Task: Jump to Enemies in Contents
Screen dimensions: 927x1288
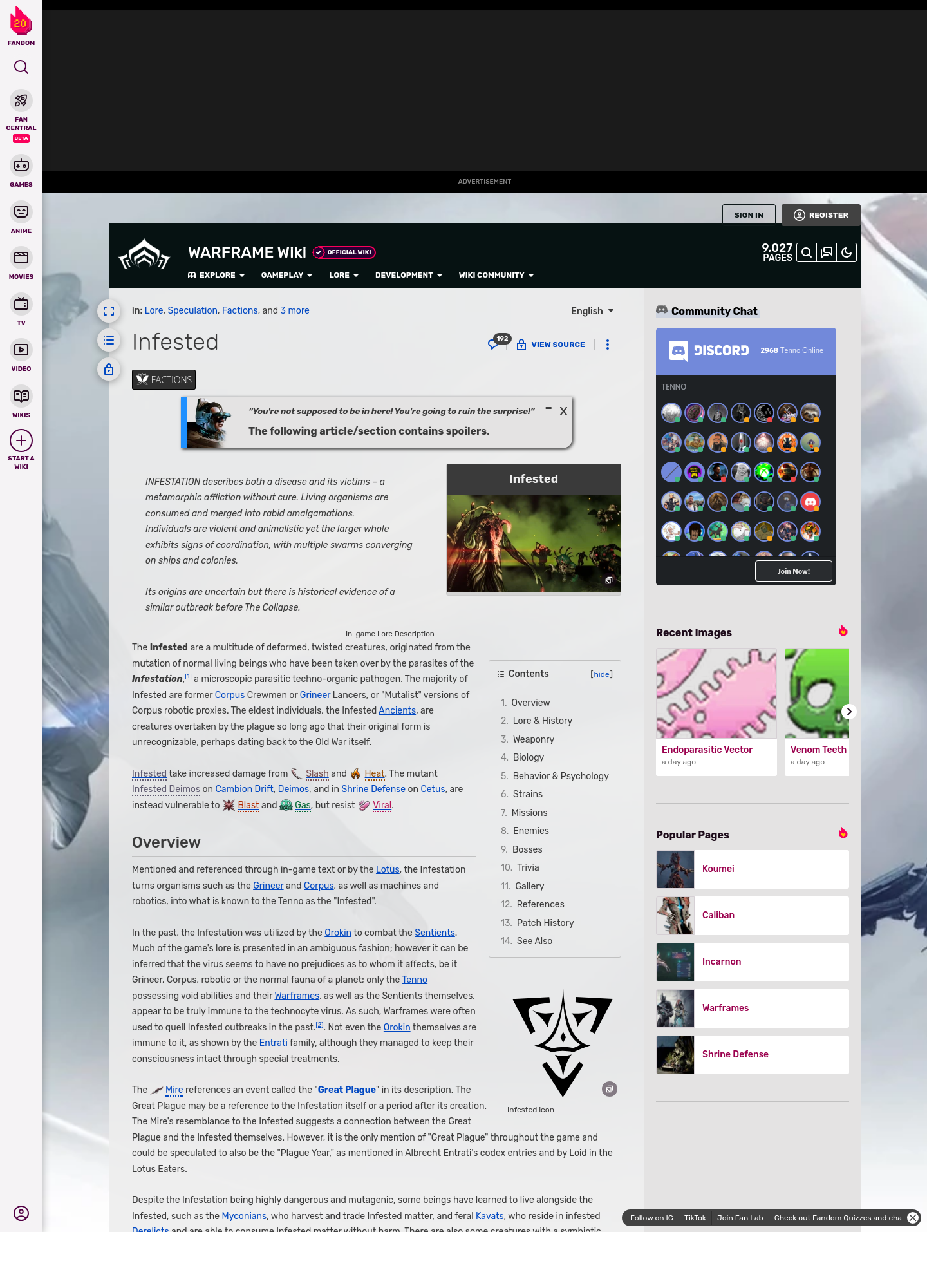Action: click(x=531, y=831)
